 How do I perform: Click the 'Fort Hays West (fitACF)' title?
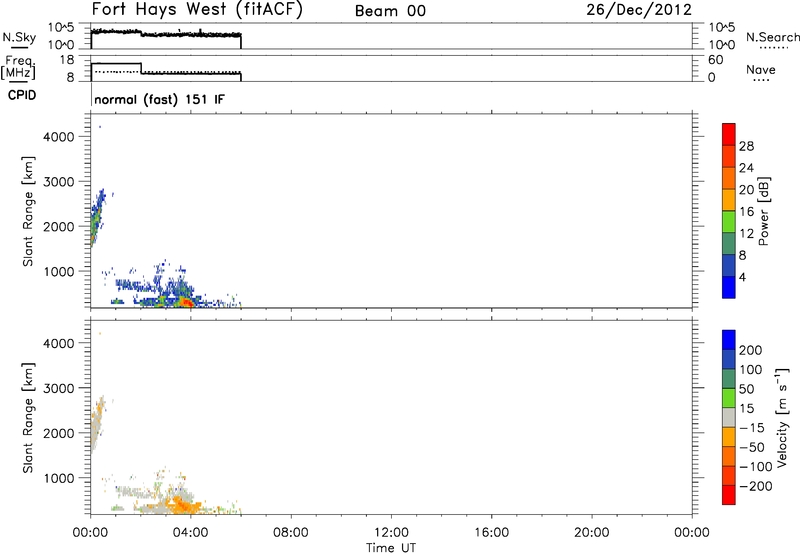[x=197, y=10]
